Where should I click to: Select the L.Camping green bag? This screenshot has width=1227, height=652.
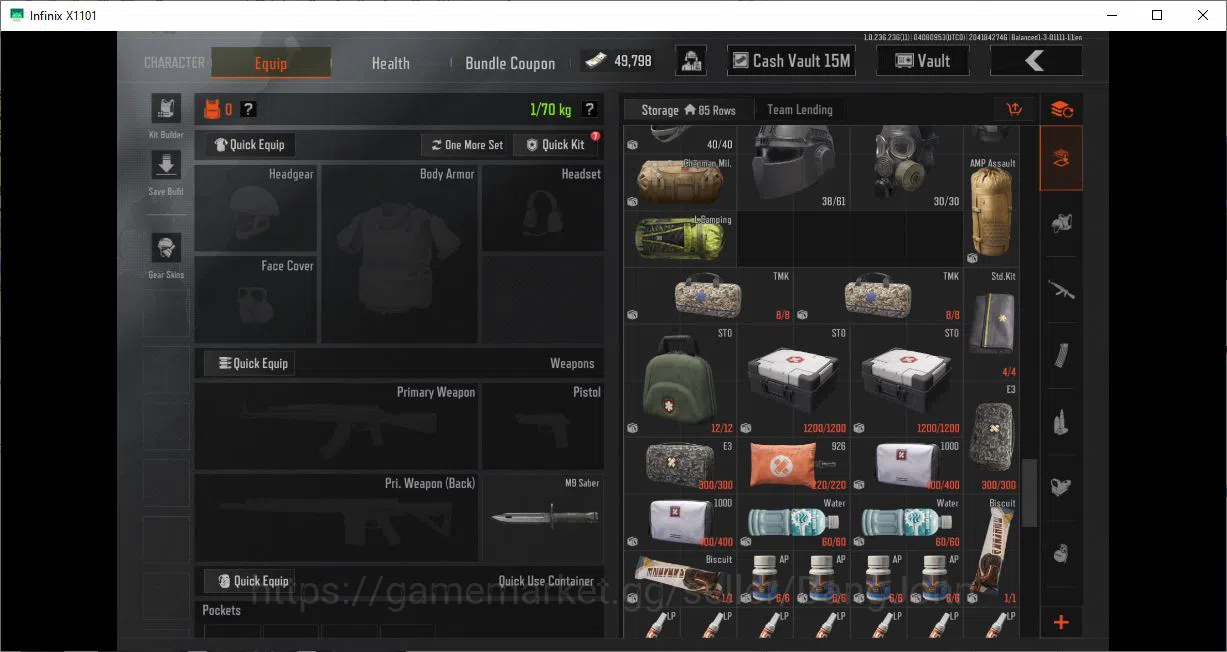(681, 239)
